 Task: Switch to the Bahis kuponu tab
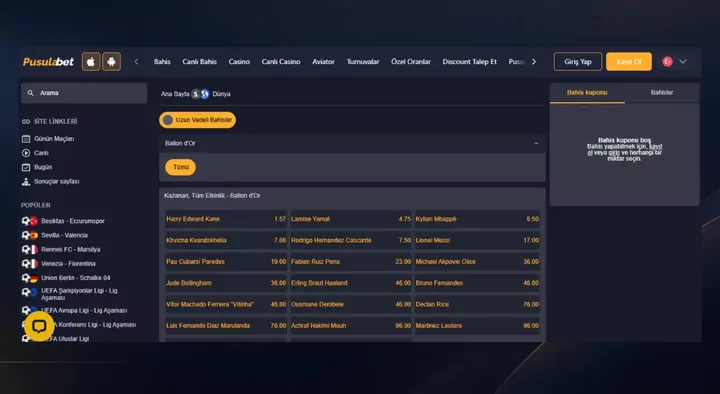587,93
